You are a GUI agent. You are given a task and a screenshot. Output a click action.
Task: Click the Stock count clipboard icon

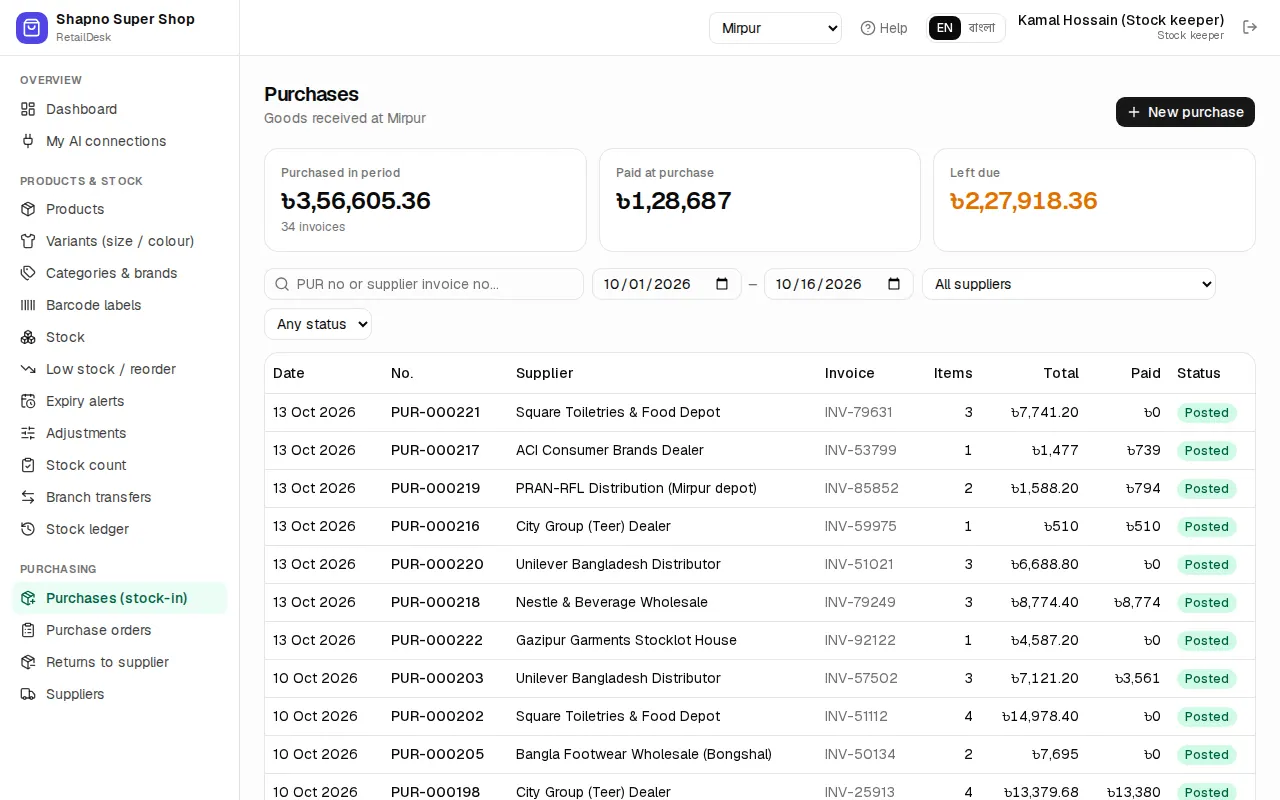28,465
